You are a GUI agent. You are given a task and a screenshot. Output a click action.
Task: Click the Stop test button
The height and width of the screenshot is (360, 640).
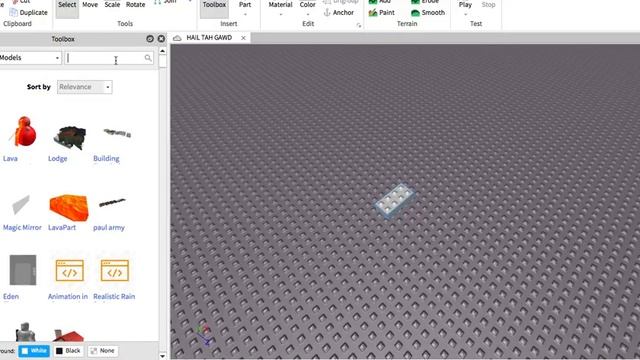488,5
